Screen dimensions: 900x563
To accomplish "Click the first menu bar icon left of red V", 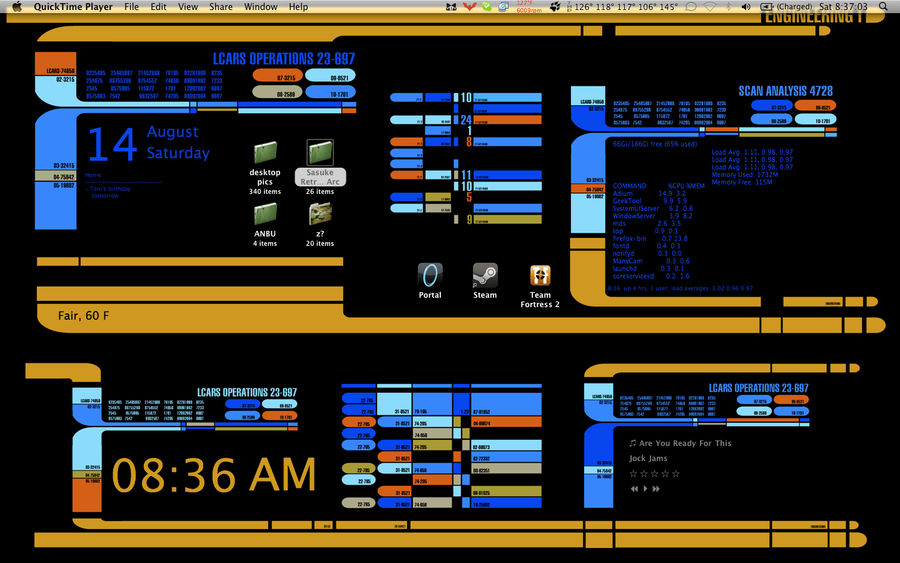I will click(x=452, y=7).
